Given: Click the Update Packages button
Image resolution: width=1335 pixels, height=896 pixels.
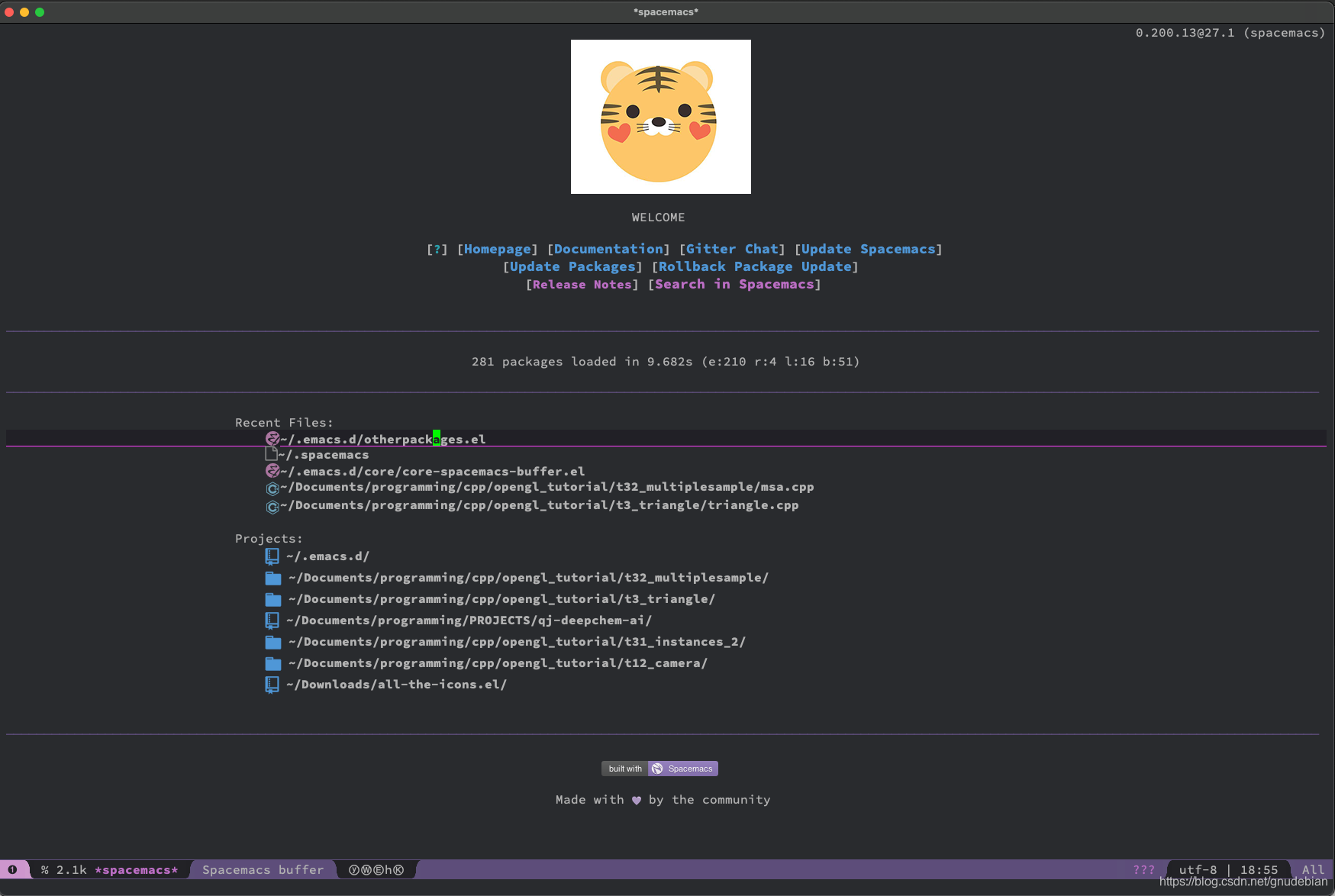Looking at the screenshot, I should click(x=572, y=266).
